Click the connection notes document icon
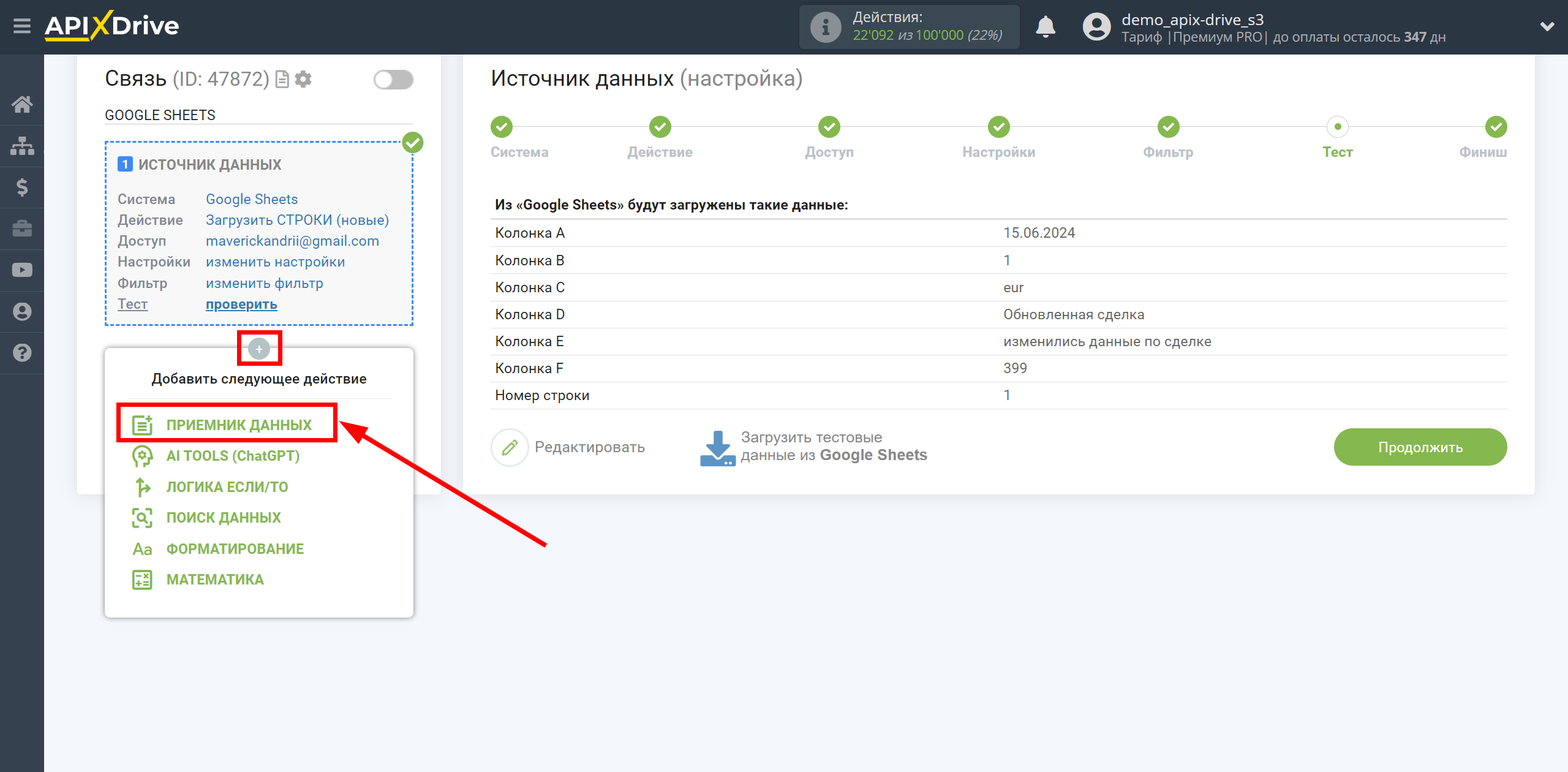 click(282, 79)
